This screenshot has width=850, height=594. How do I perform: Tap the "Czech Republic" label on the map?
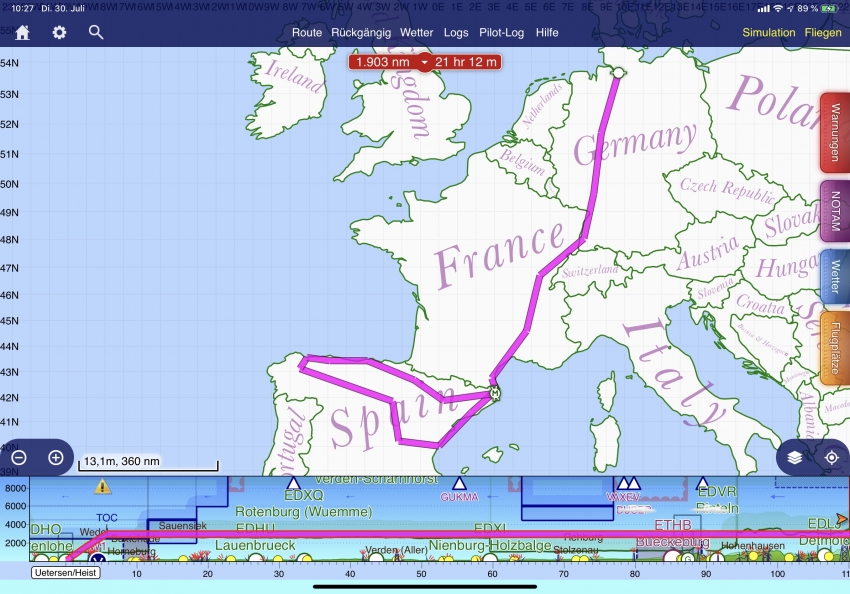(x=727, y=191)
